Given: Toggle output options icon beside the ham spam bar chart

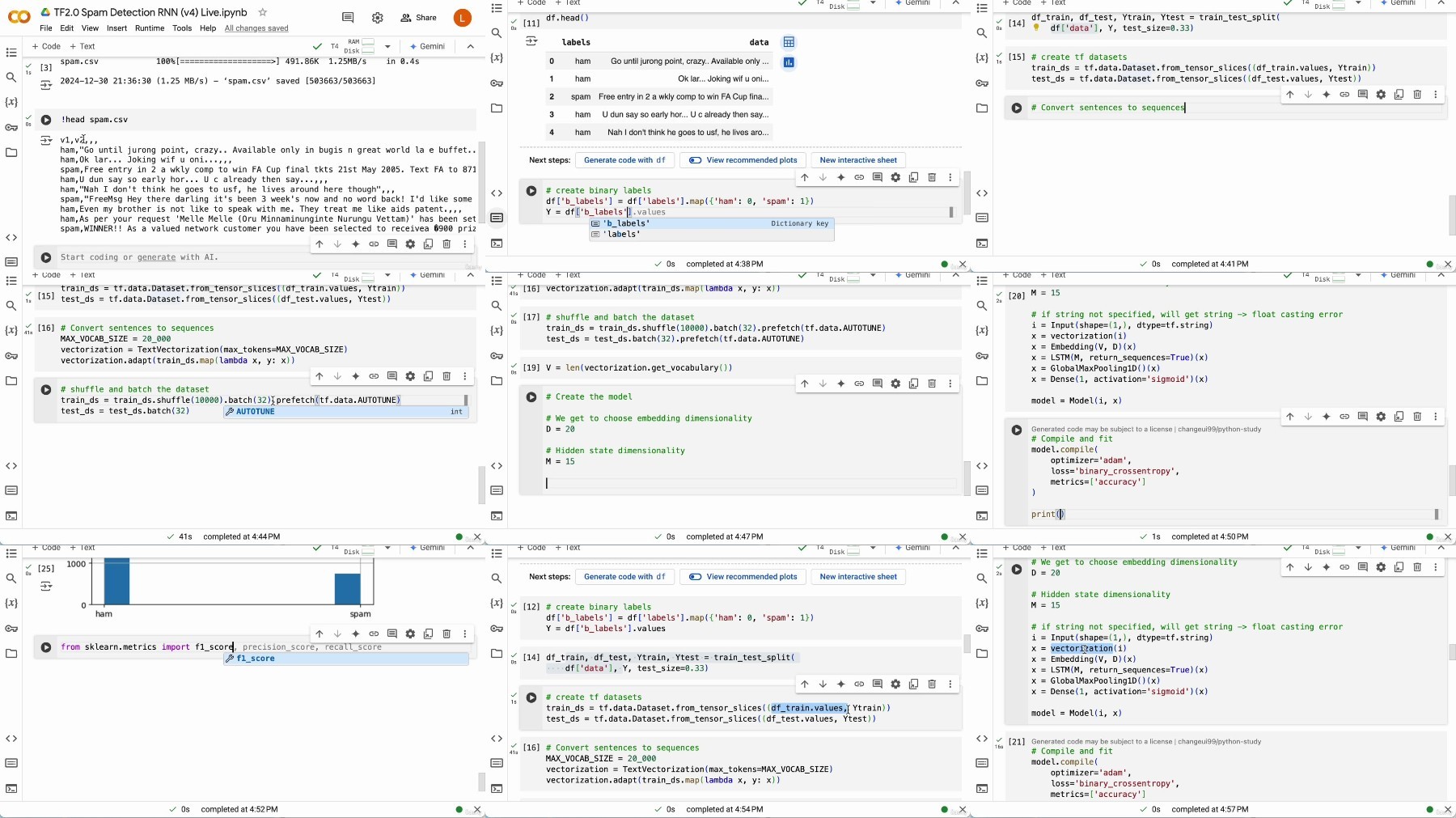Looking at the screenshot, I should coord(46,586).
